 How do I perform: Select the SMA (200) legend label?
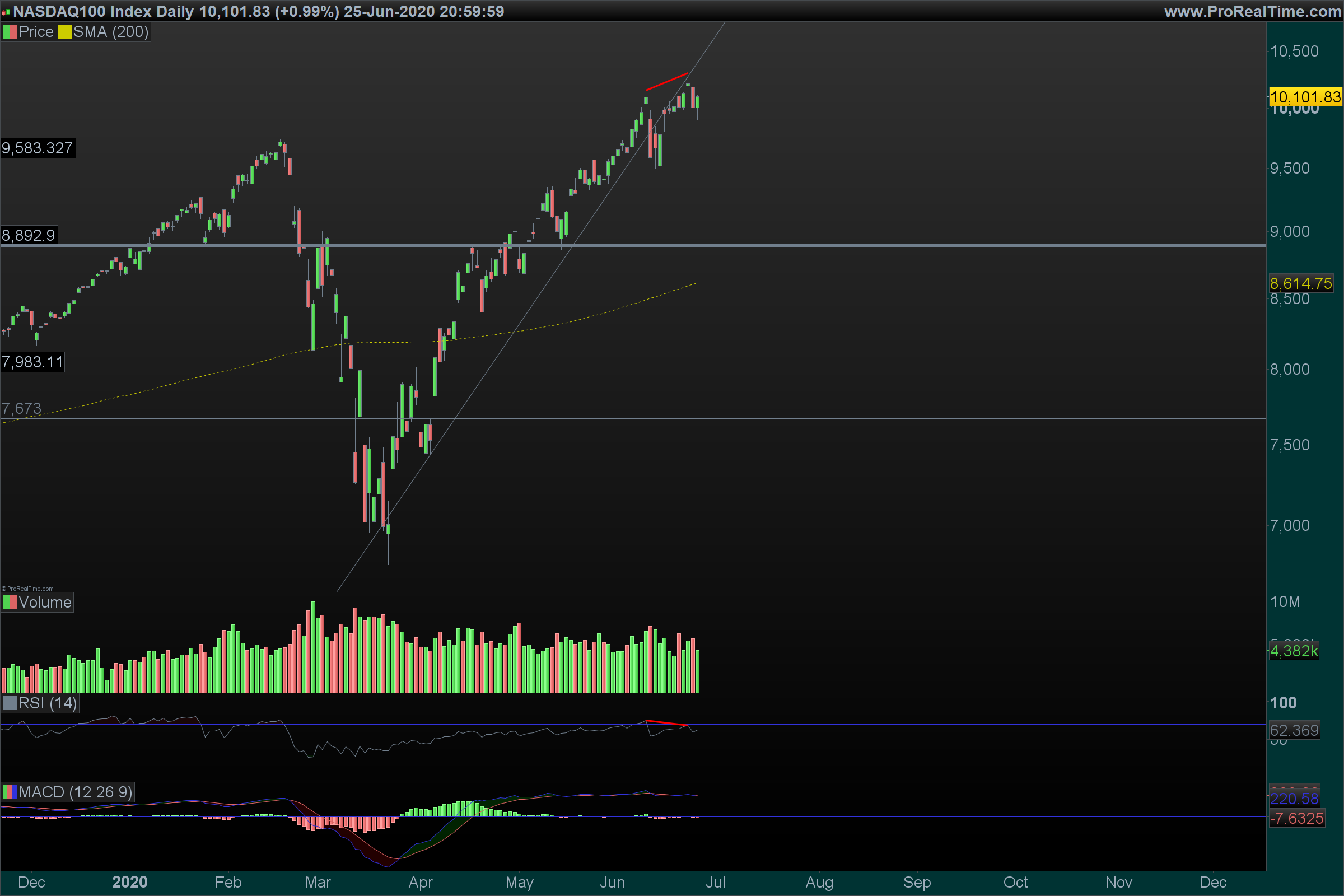pyautogui.click(x=111, y=32)
